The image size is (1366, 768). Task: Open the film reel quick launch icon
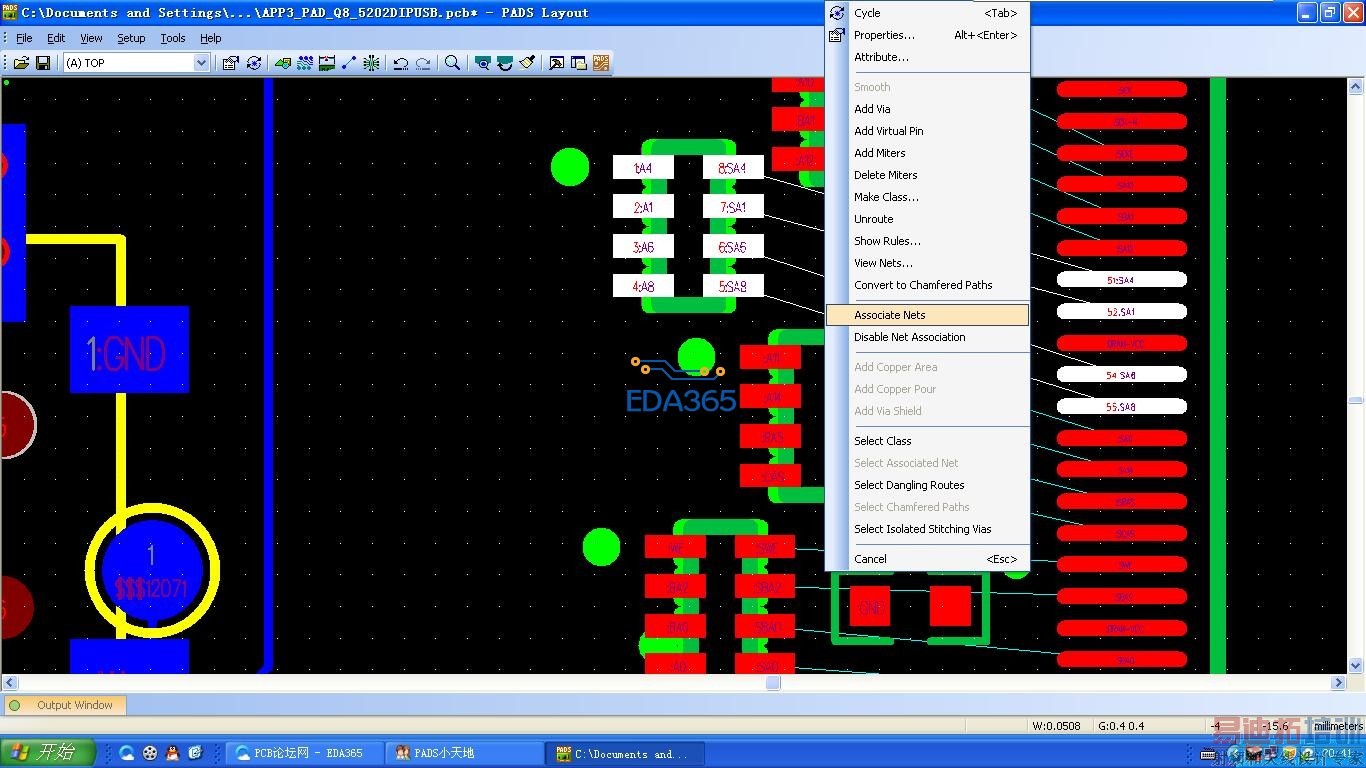click(x=150, y=753)
